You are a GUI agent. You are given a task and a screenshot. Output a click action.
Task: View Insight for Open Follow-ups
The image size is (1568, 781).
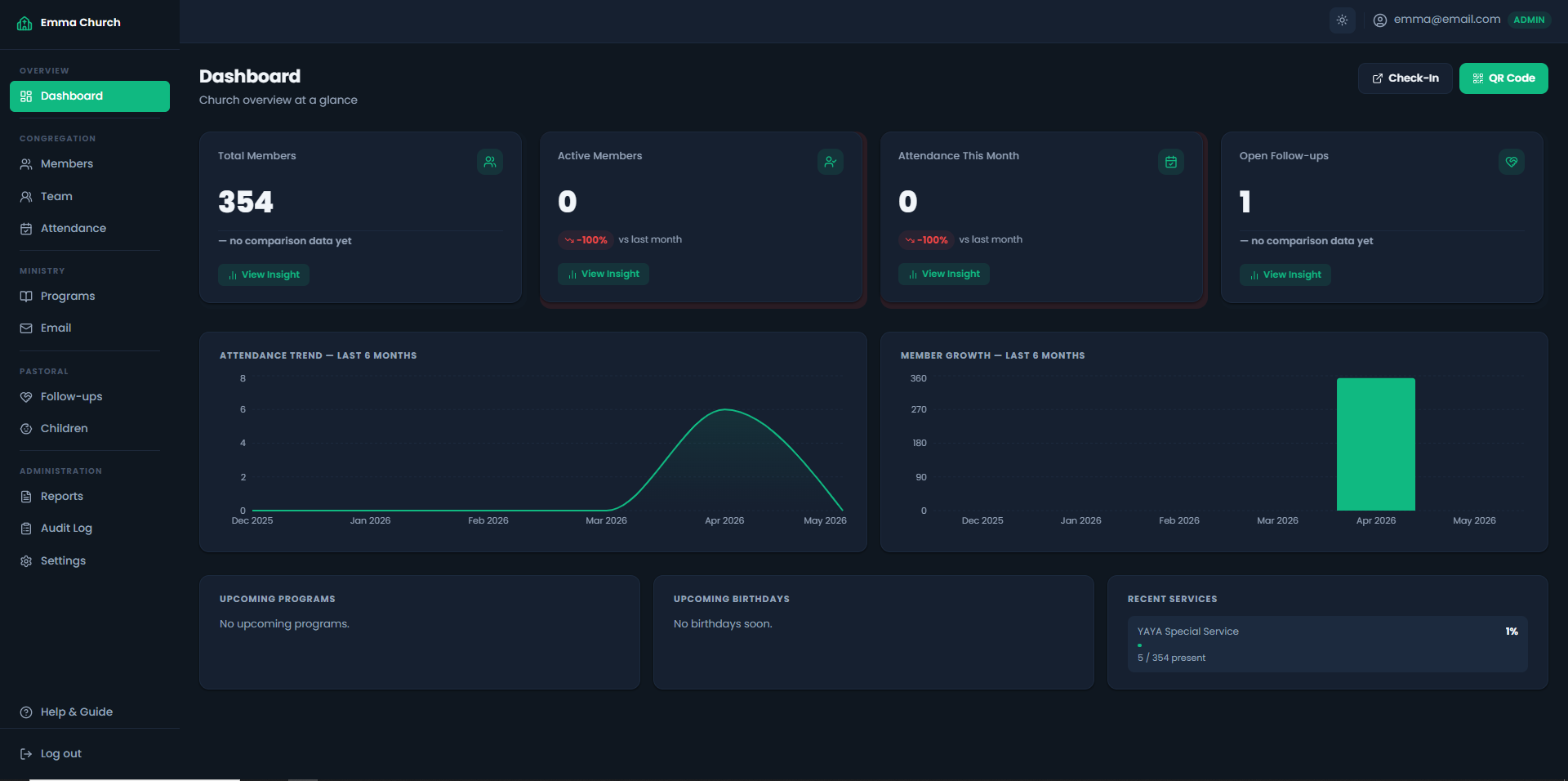(1285, 275)
